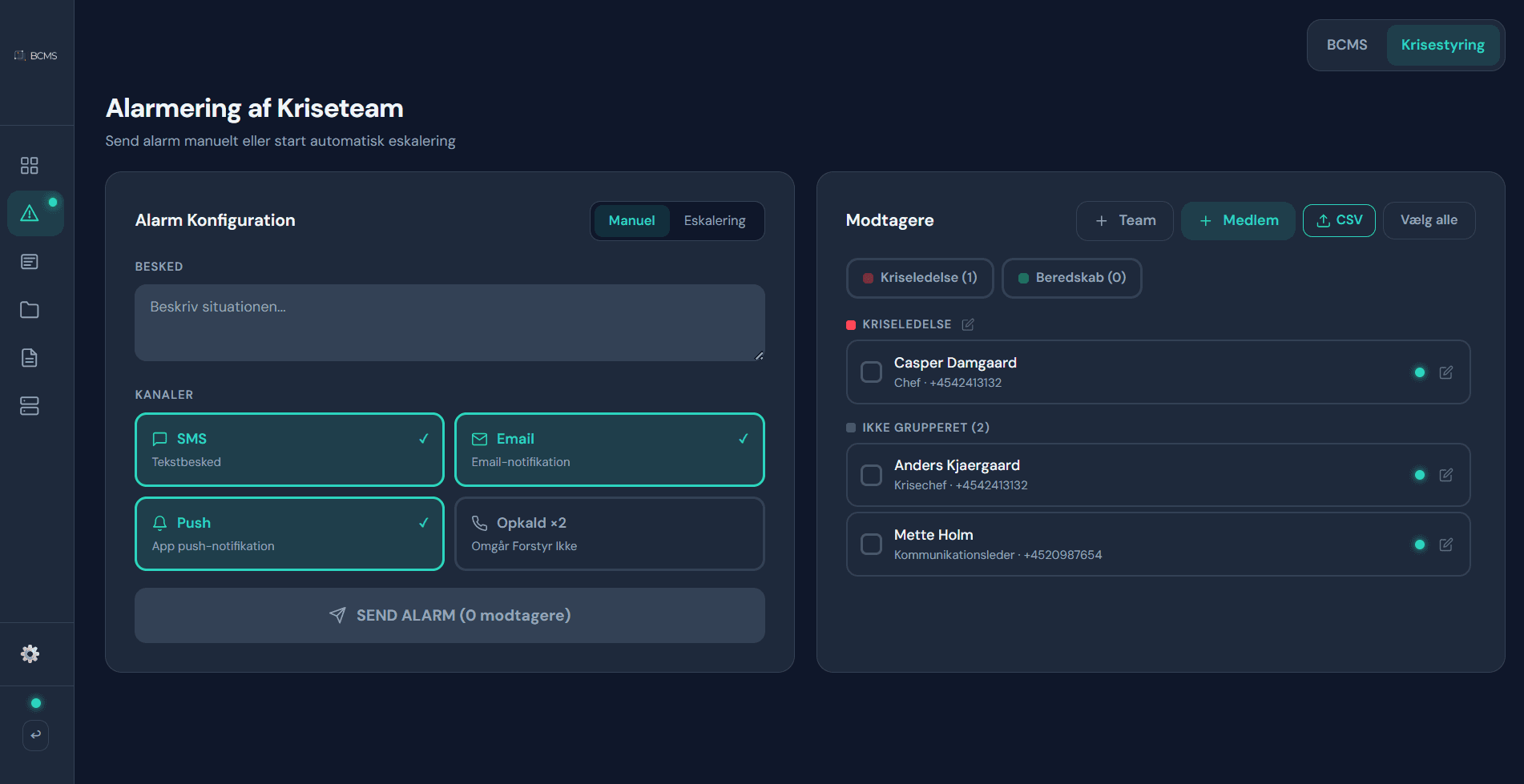
Task: Add a new Medlem to recipients
Action: pyautogui.click(x=1238, y=220)
